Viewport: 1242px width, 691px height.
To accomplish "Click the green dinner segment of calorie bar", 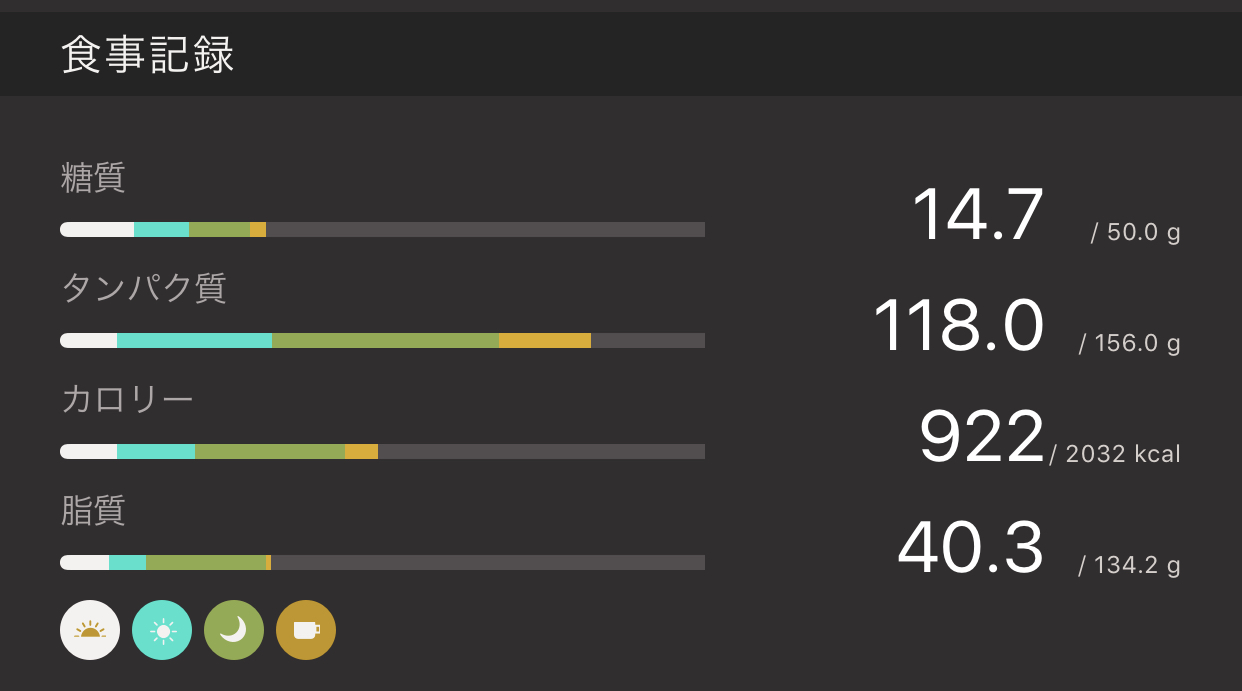I will [270, 452].
